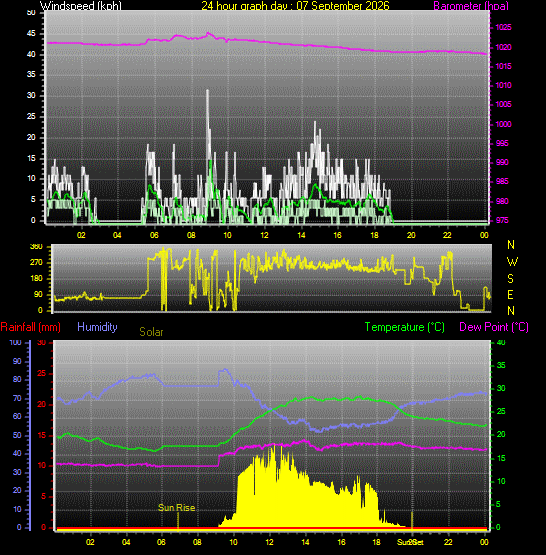
Task: Click hour 06 on the windspeed chart time axis
Action: (154, 235)
